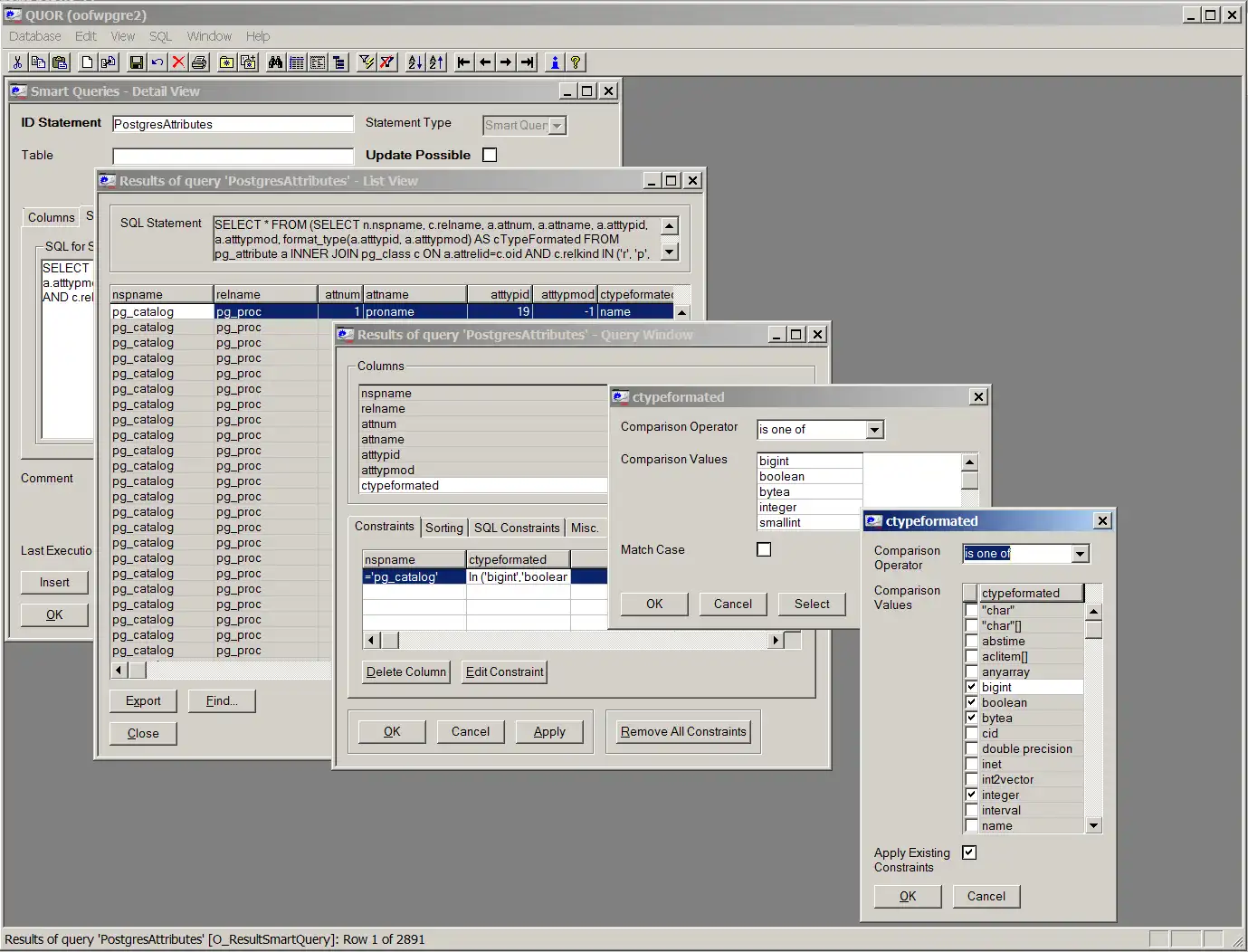
Task: Open the Statement Type dropdown
Action: coord(557,126)
